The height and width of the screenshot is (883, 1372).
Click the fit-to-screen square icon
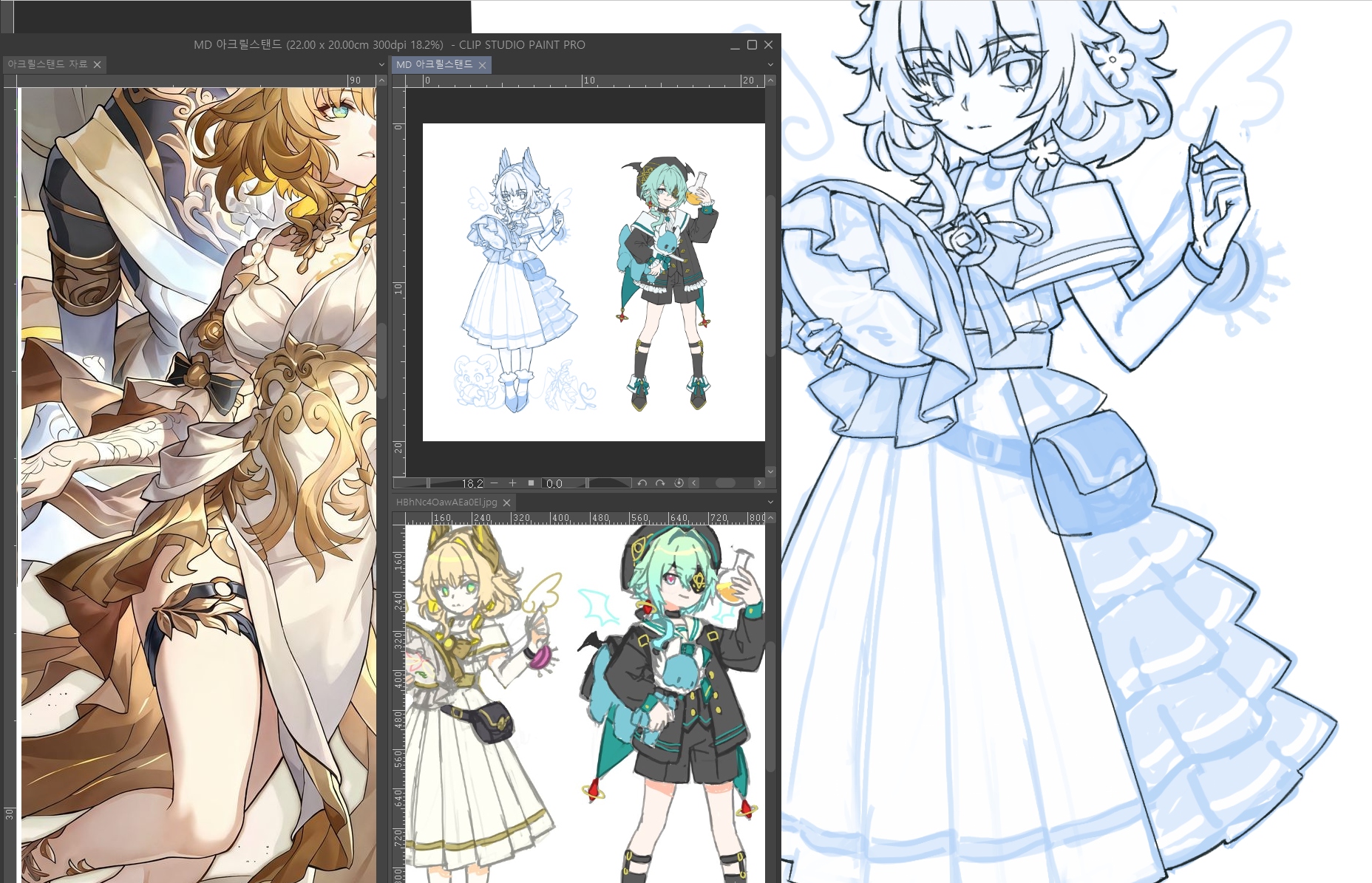[x=531, y=483]
